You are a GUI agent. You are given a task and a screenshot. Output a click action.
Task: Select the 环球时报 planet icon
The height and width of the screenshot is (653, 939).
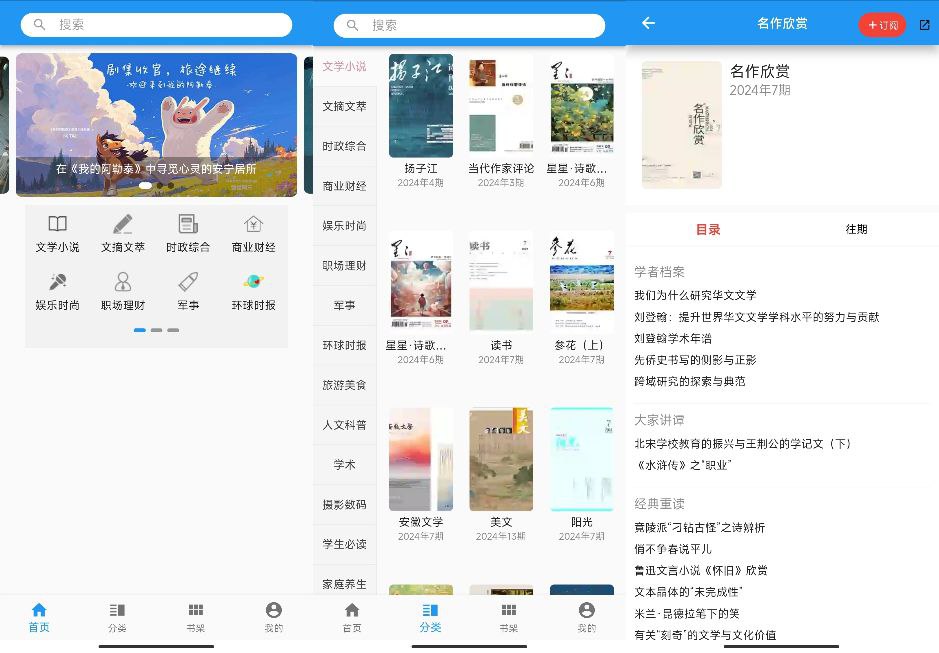(253, 282)
